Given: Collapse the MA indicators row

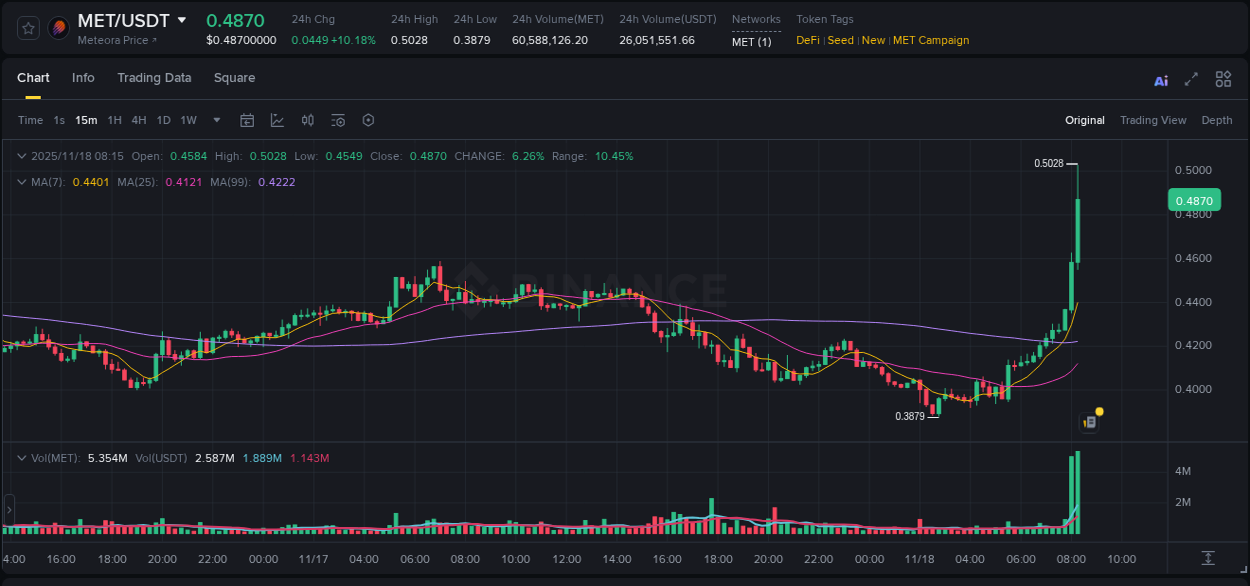Looking at the screenshot, I should pyautogui.click(x=21, y=182).
